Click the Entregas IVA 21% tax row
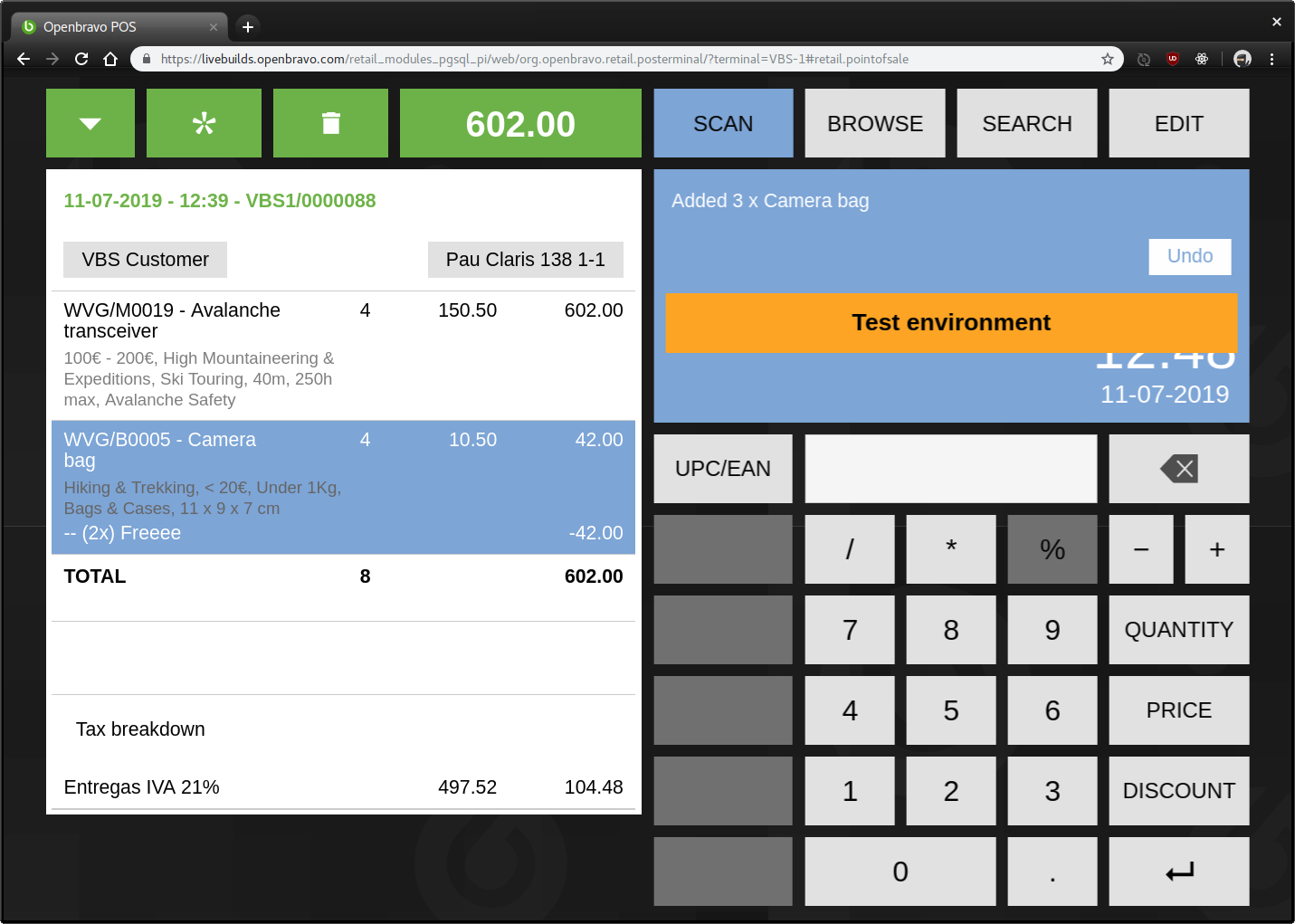This screenshot has width=1295, height=924. (x=343, y=787)
